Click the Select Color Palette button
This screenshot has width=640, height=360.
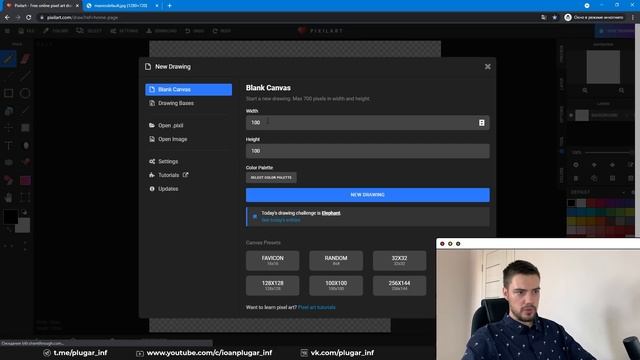pos(271,178)
